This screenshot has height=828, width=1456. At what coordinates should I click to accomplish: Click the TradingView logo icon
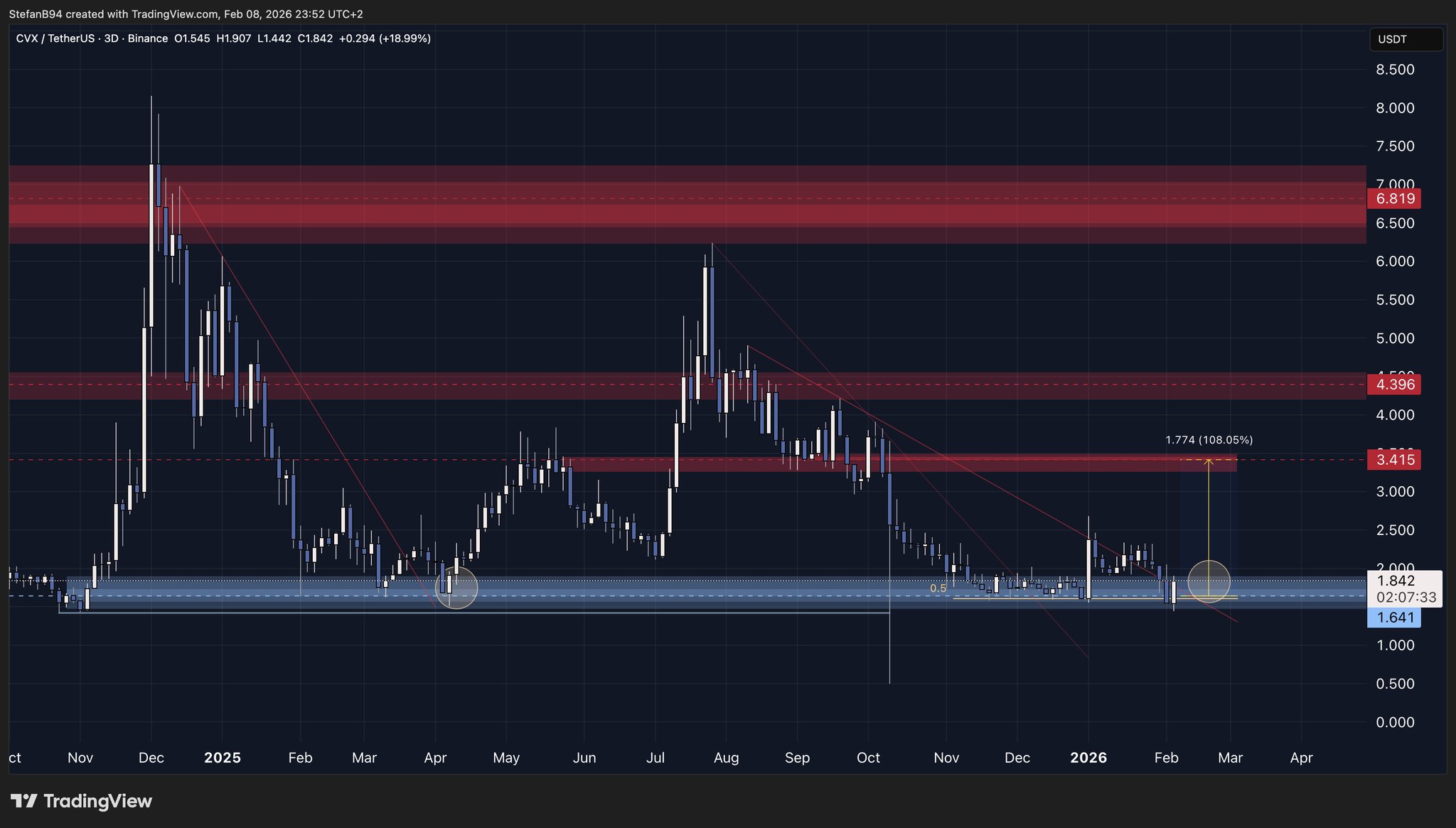(x=24, y=802)
